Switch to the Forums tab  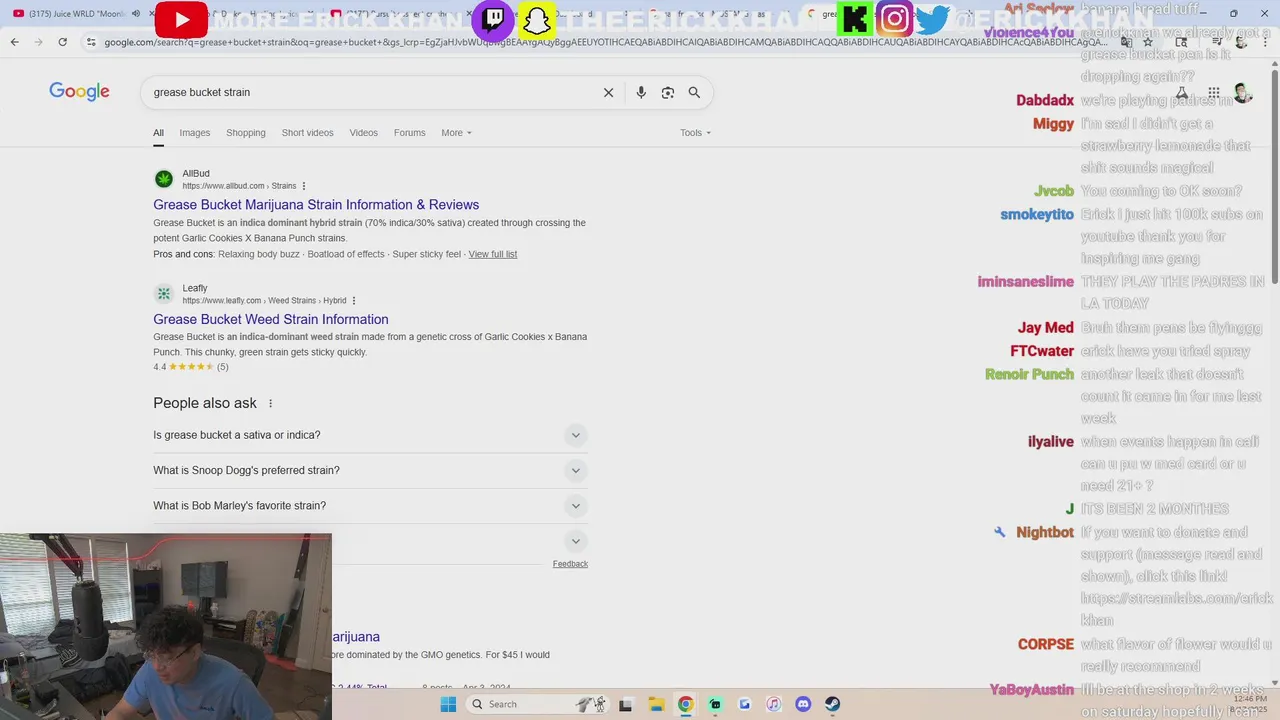coord(409,133)
